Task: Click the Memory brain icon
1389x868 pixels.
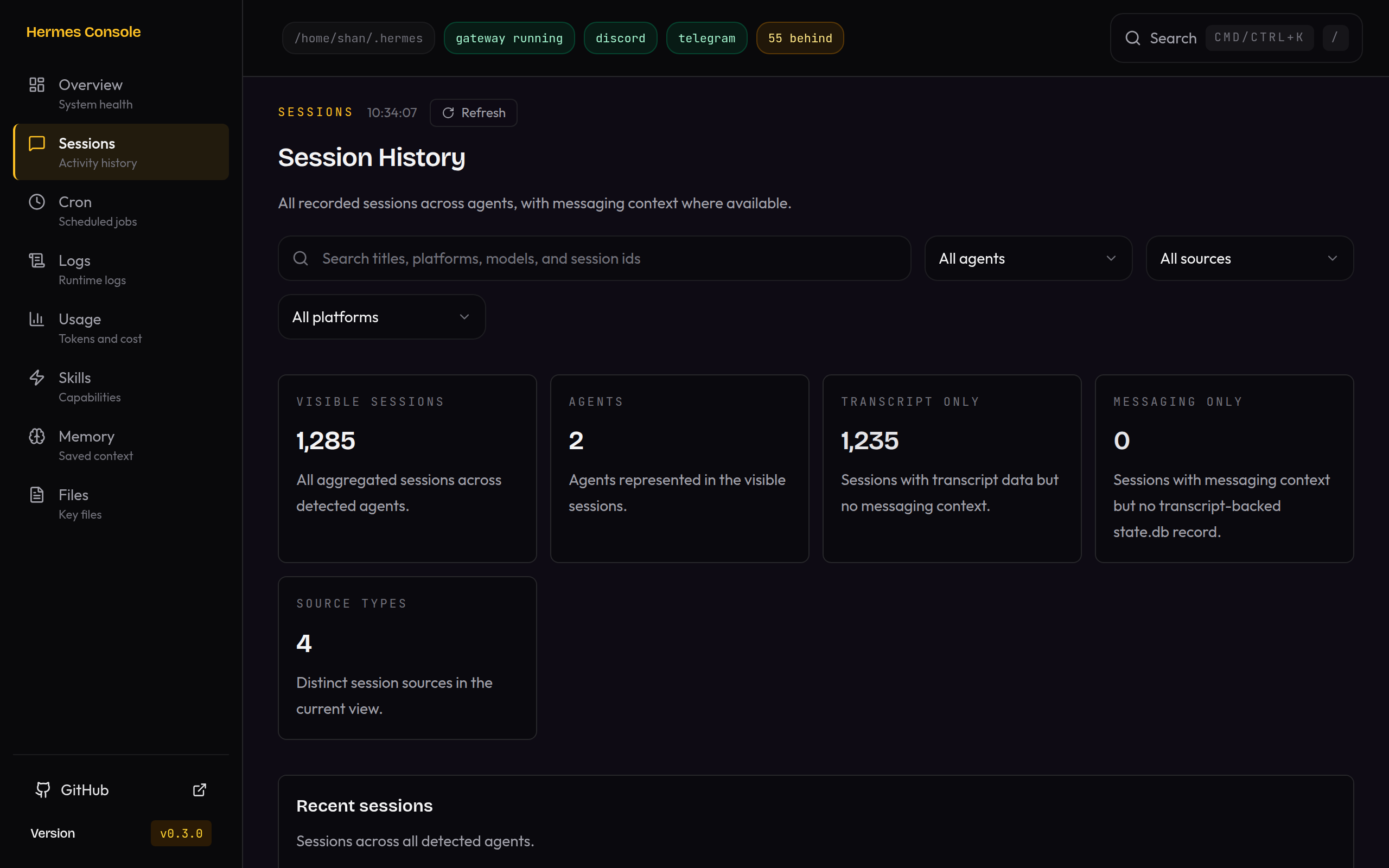Action: click(x=37, y=436)
